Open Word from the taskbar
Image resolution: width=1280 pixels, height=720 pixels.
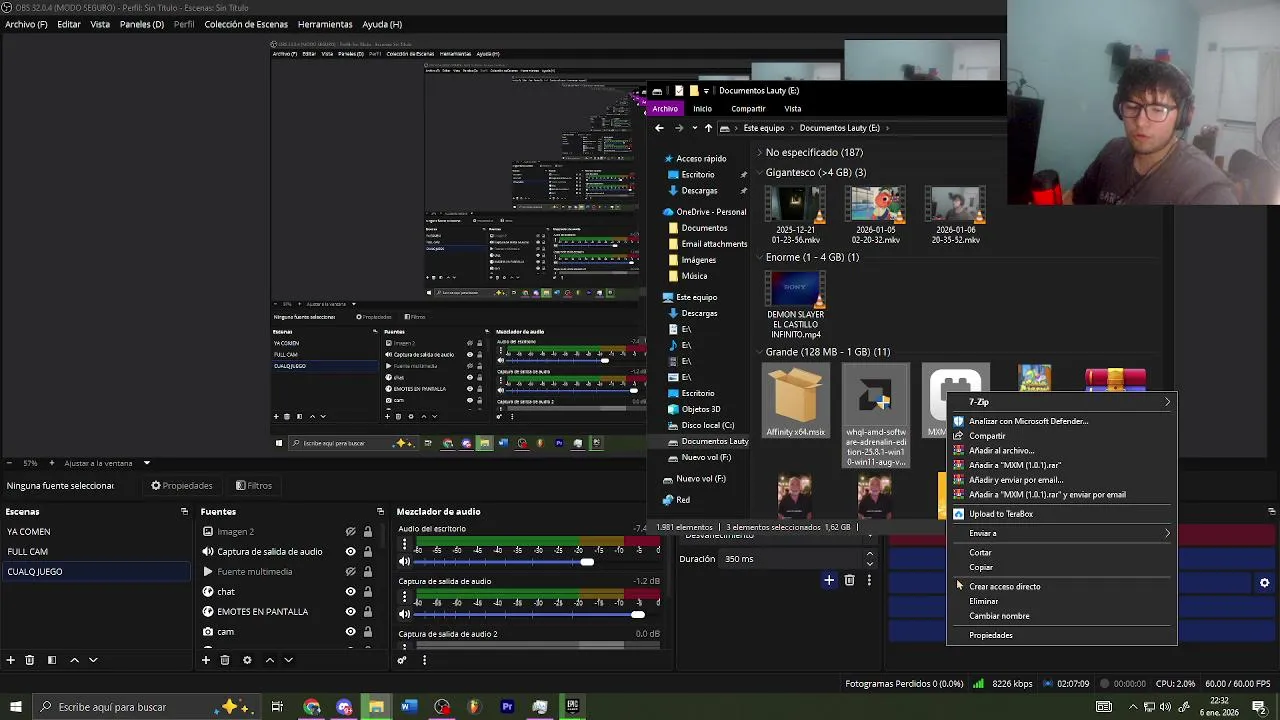tap(409, 707)
